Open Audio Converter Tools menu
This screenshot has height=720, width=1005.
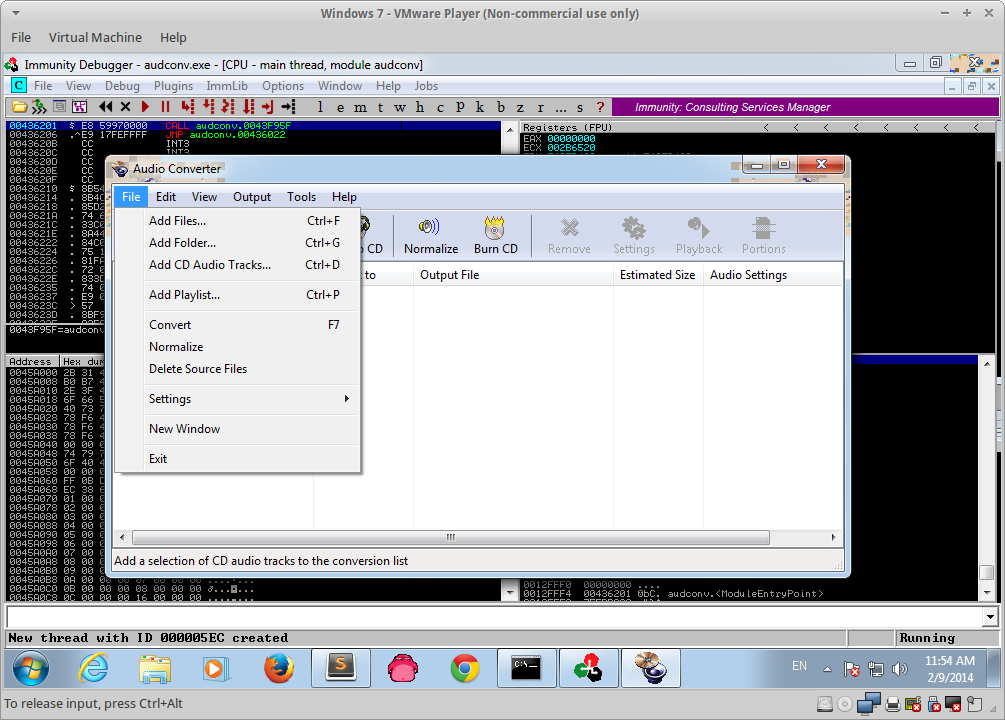click(x=301, y=197)
